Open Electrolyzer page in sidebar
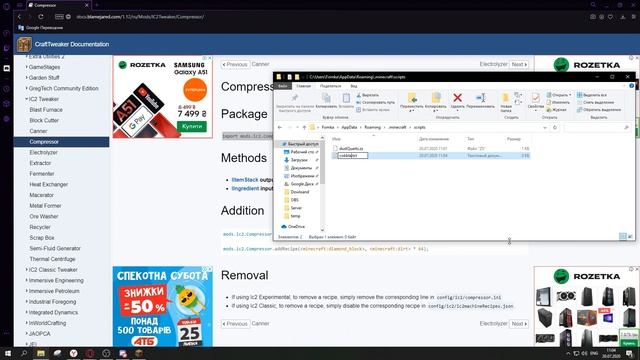Image resolution: width=640 pixels, height=360 pixels. coord(43,152)
